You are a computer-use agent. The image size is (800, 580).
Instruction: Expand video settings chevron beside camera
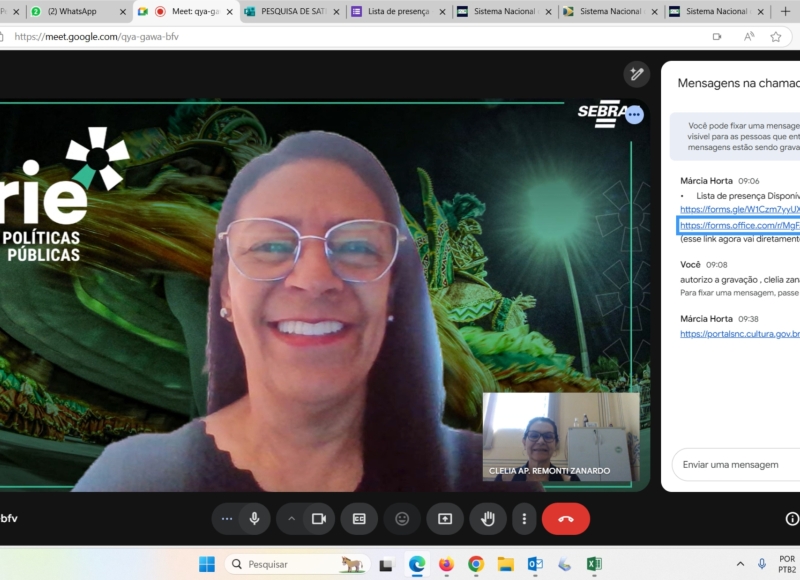point(292,519)
